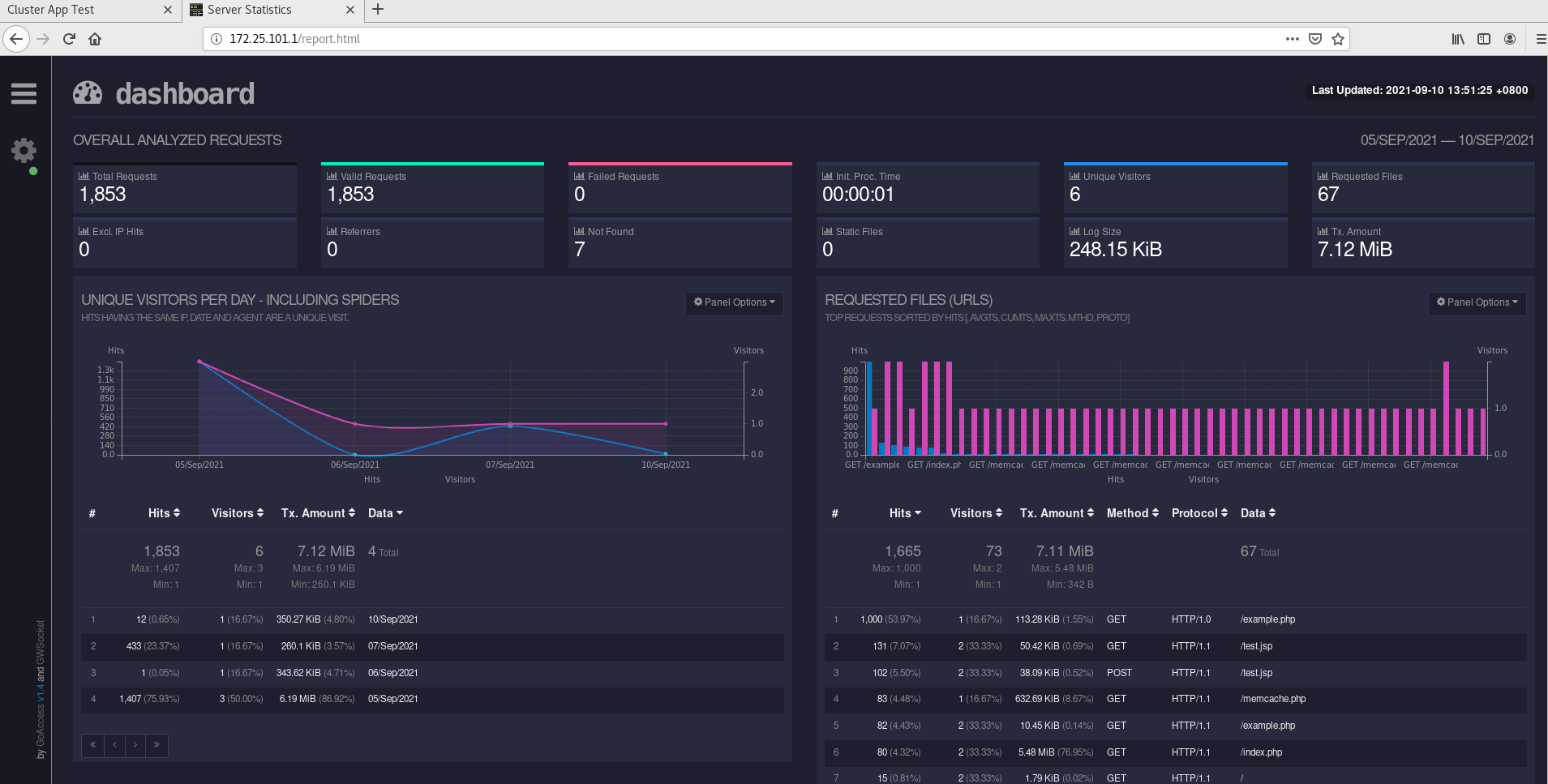This screenshot has width=1548, height=784.
Task: Select the POST /test.jsp row
Action: [1175, 673]
